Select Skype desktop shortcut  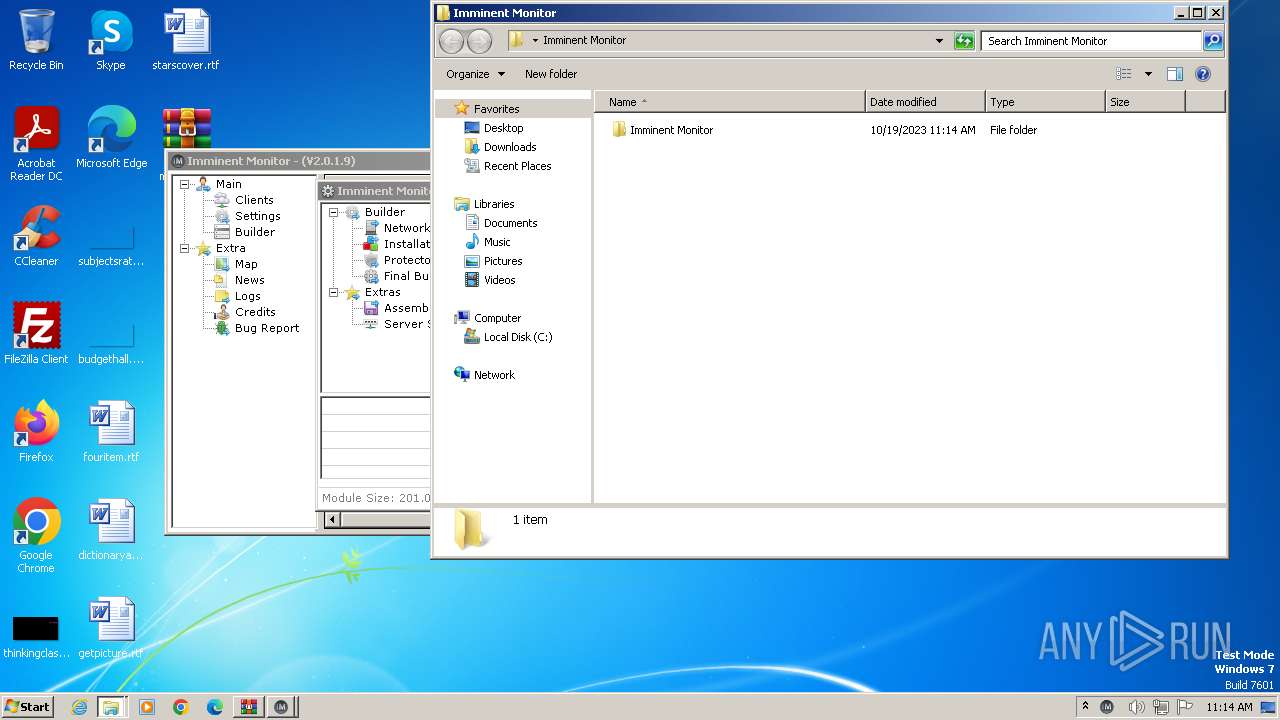point(111,40)
